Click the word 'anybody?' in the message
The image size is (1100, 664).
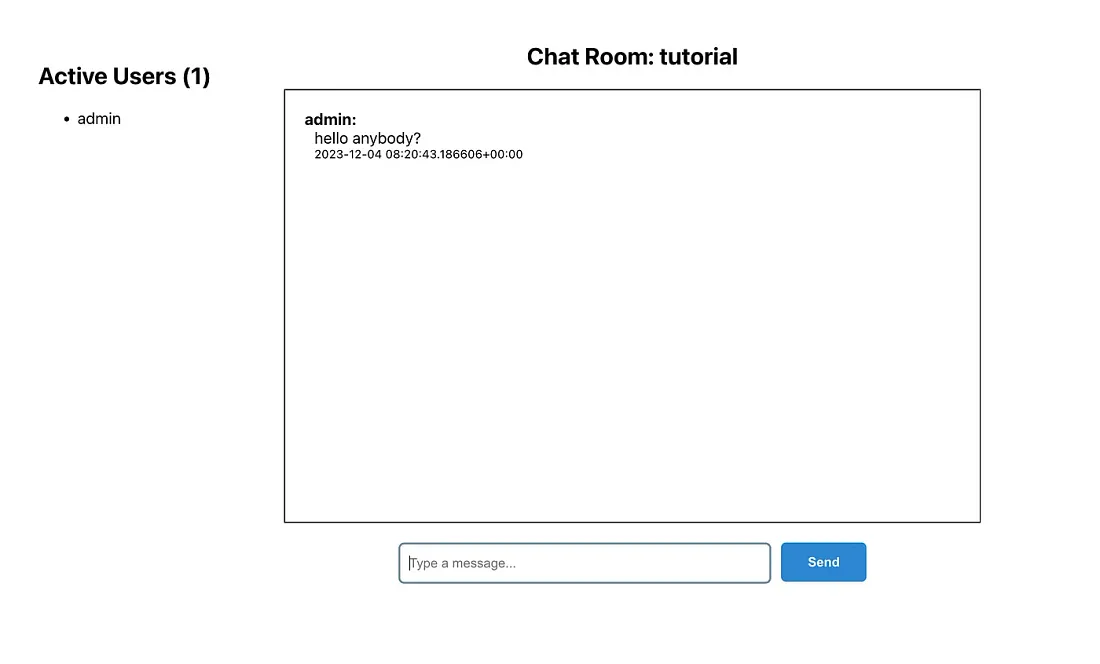tap(387, 139)
